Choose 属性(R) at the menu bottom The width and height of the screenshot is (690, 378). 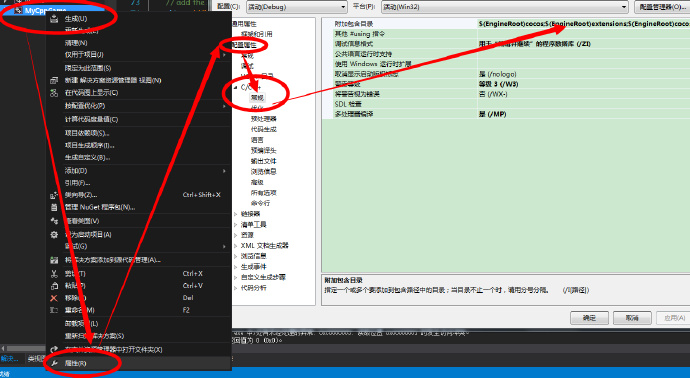(75, 363)
